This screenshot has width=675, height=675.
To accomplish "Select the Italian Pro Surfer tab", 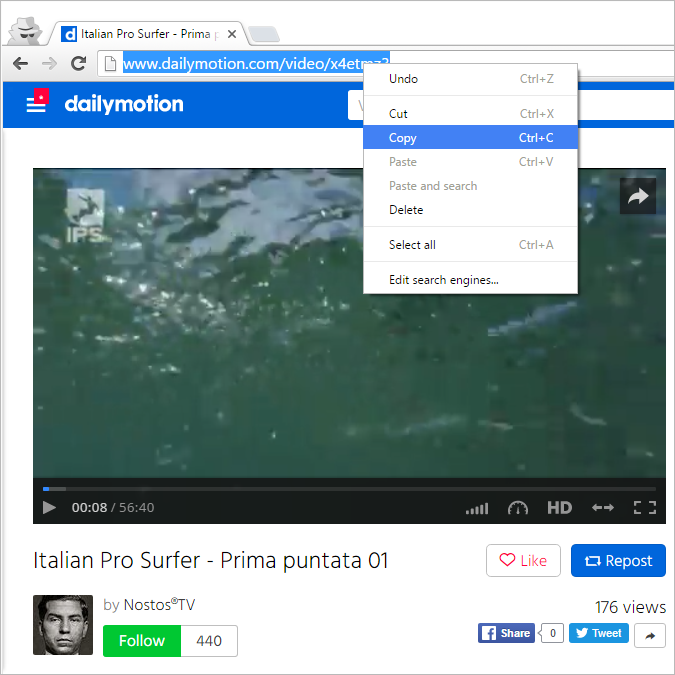I will coord(149,34).
